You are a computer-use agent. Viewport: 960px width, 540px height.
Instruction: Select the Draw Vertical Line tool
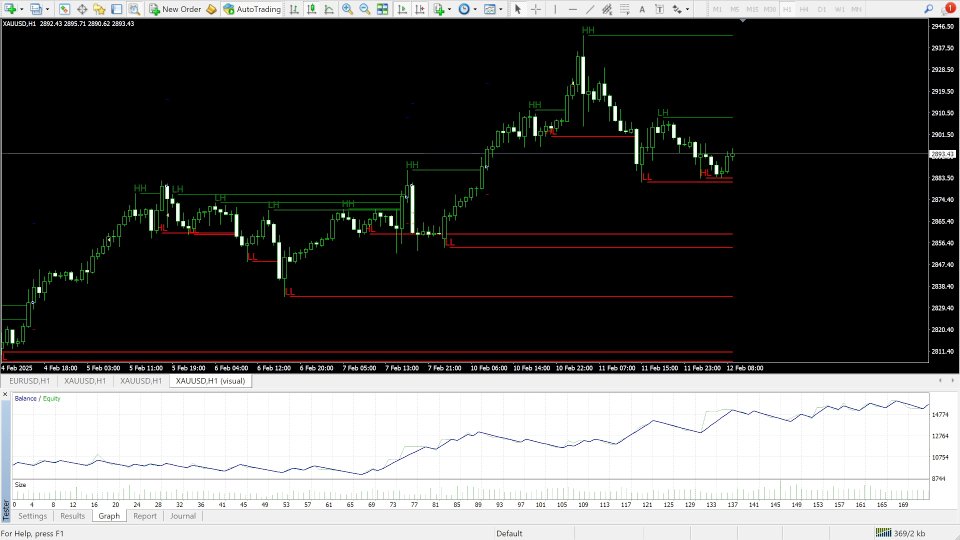point(555,9)
